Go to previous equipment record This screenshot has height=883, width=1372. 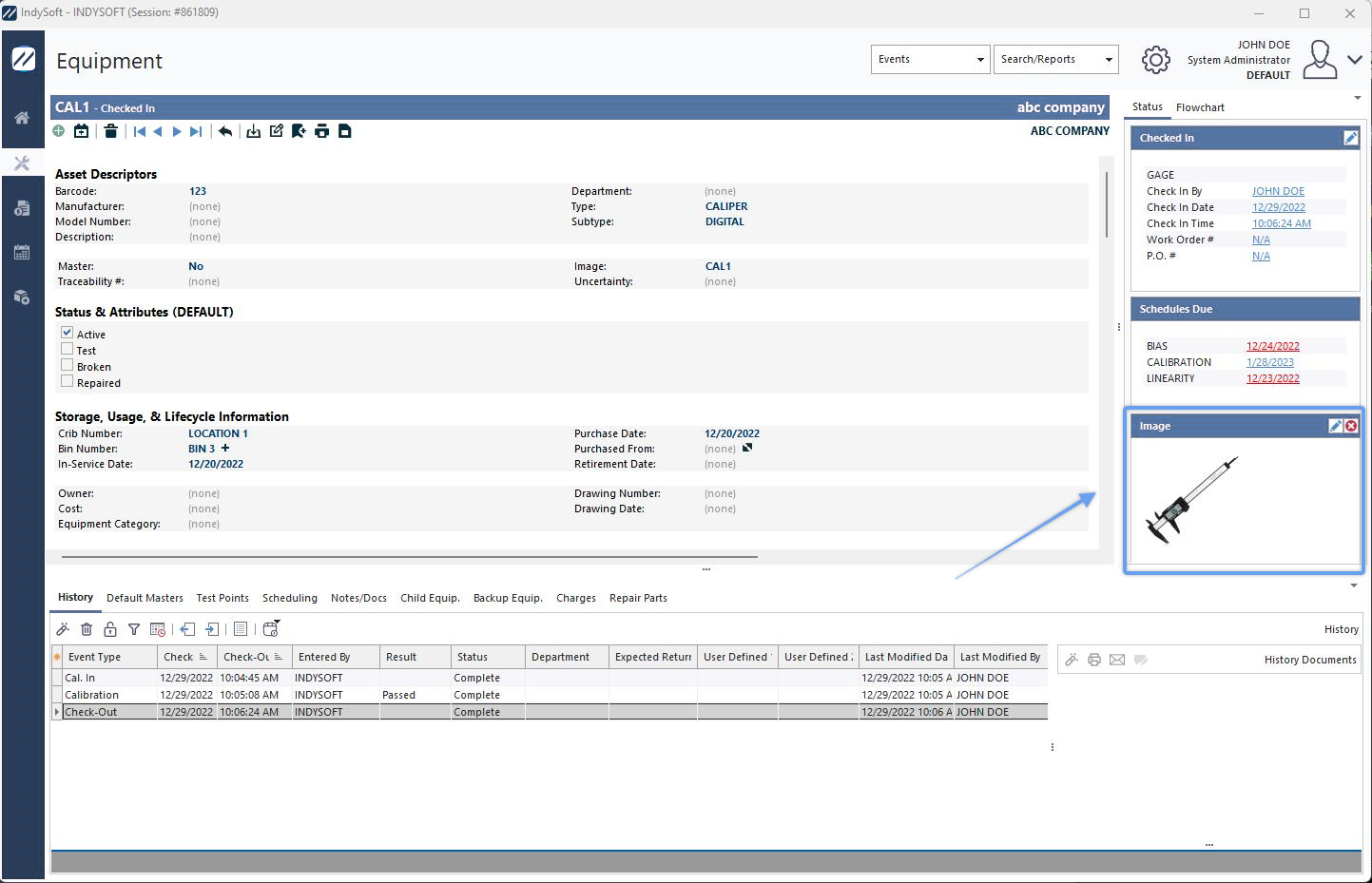point(158,131)
